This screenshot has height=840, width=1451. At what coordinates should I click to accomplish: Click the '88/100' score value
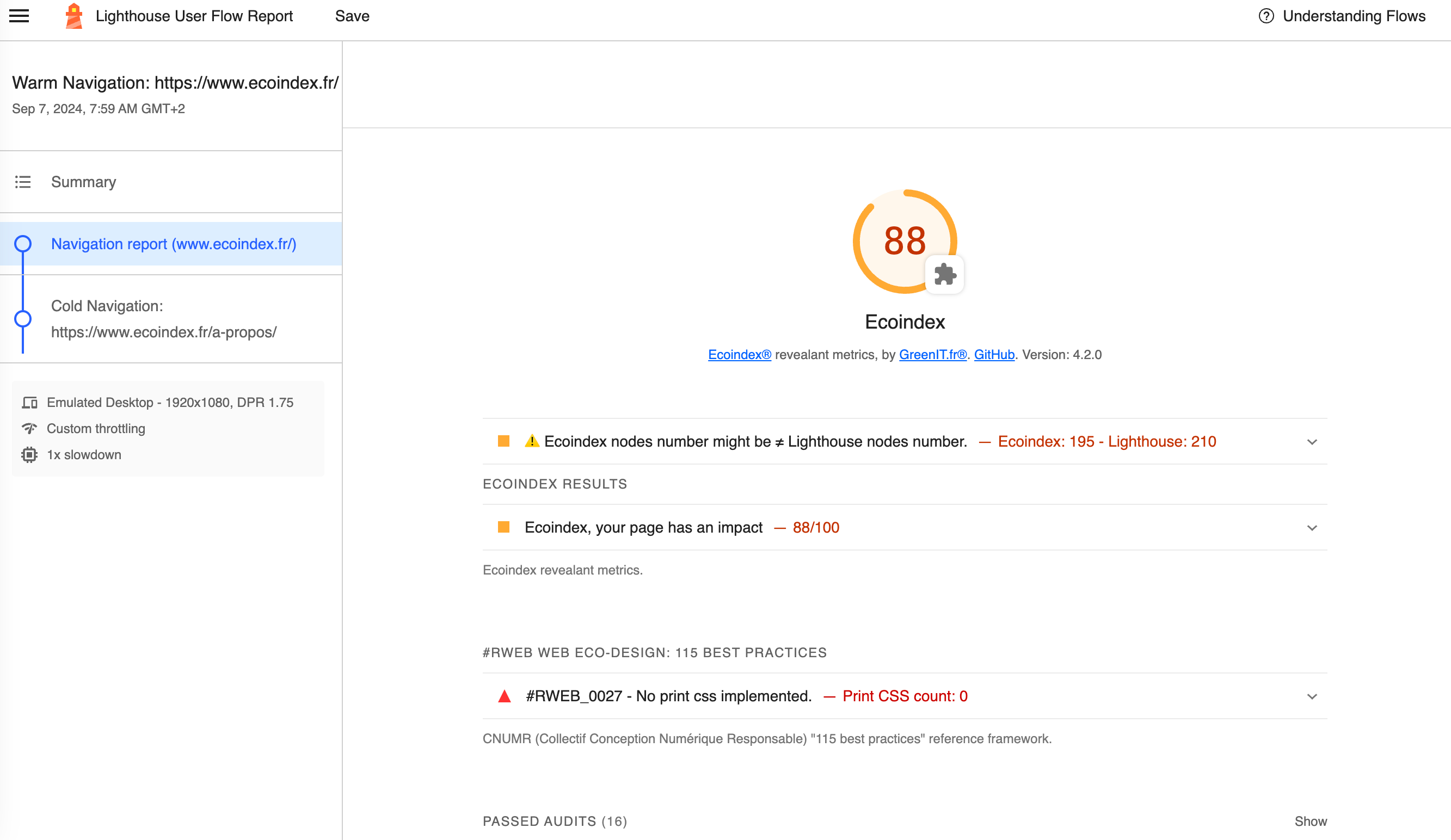816,527
